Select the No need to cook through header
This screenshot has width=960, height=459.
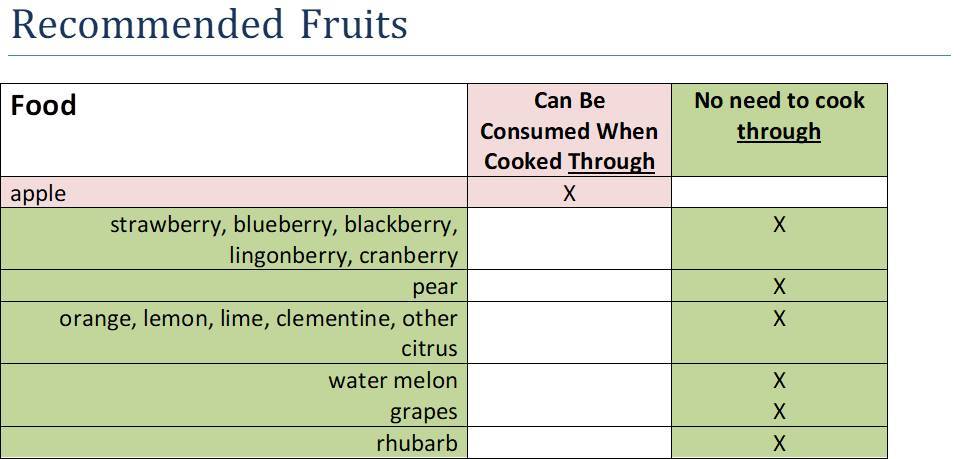(x=779, y=116)
